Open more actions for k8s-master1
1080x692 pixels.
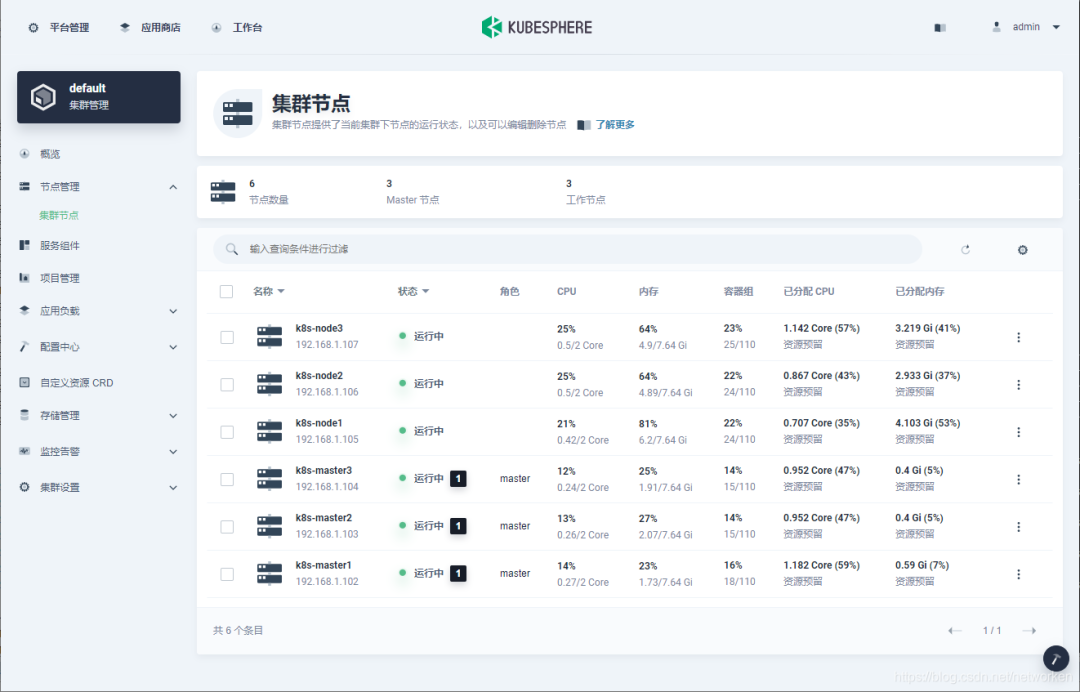click(x=1019, y=574)
